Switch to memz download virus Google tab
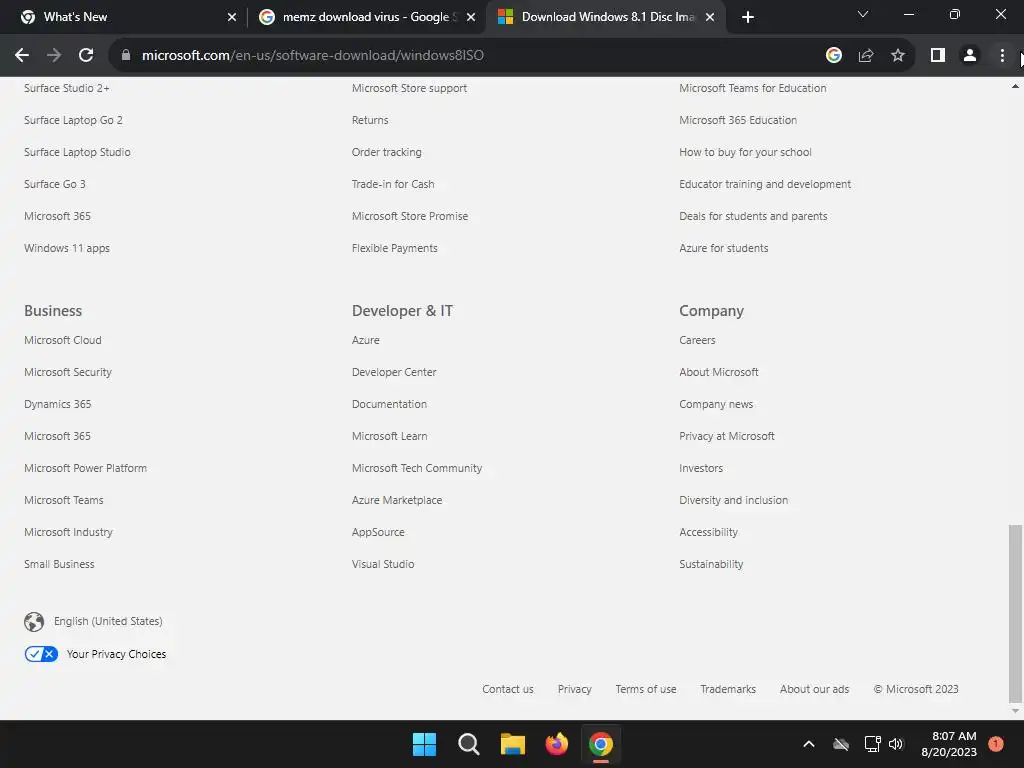Viewport: 1024px width, 768px height. (366, 17)
